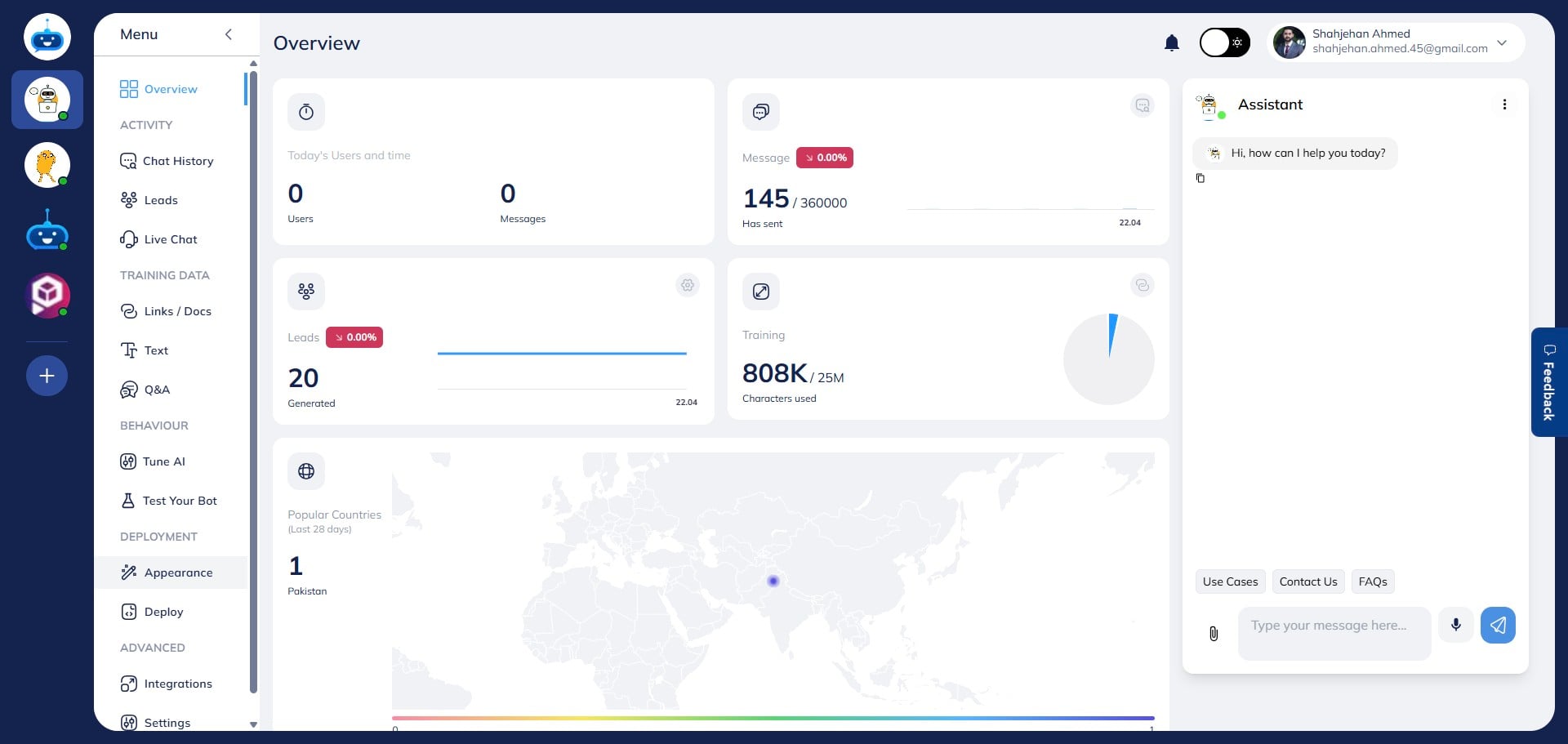Screen dimensions: 1568x744
Task: Click the chat icon at top right of the Message card
Action: pyautogui.click(x=1142, y=105)
